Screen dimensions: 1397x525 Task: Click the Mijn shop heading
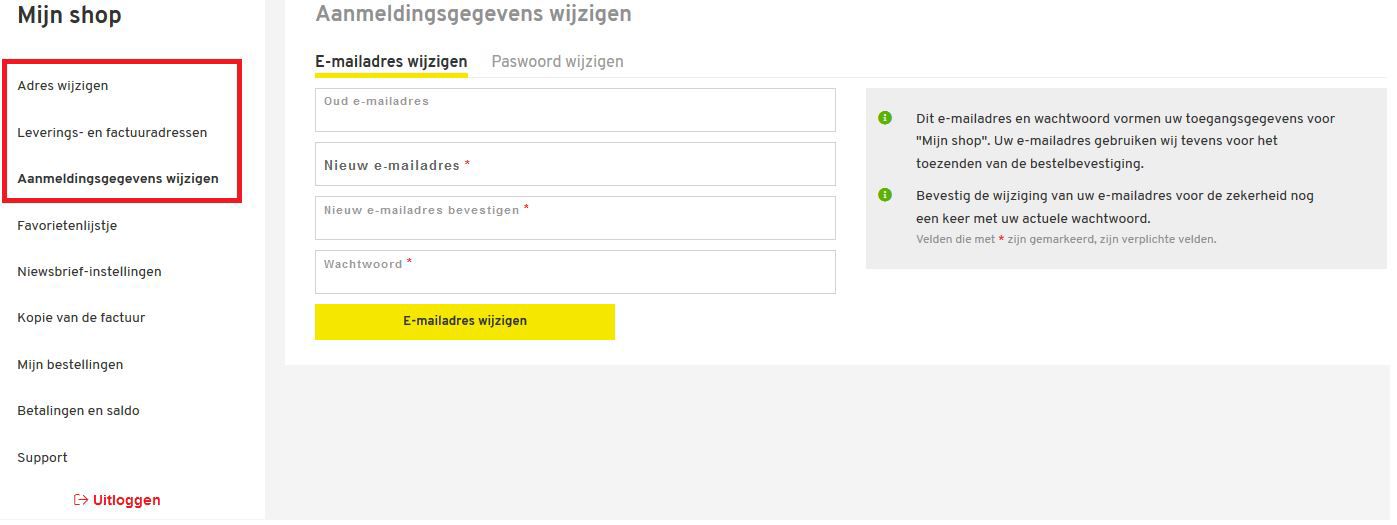(x=69, y=15)
